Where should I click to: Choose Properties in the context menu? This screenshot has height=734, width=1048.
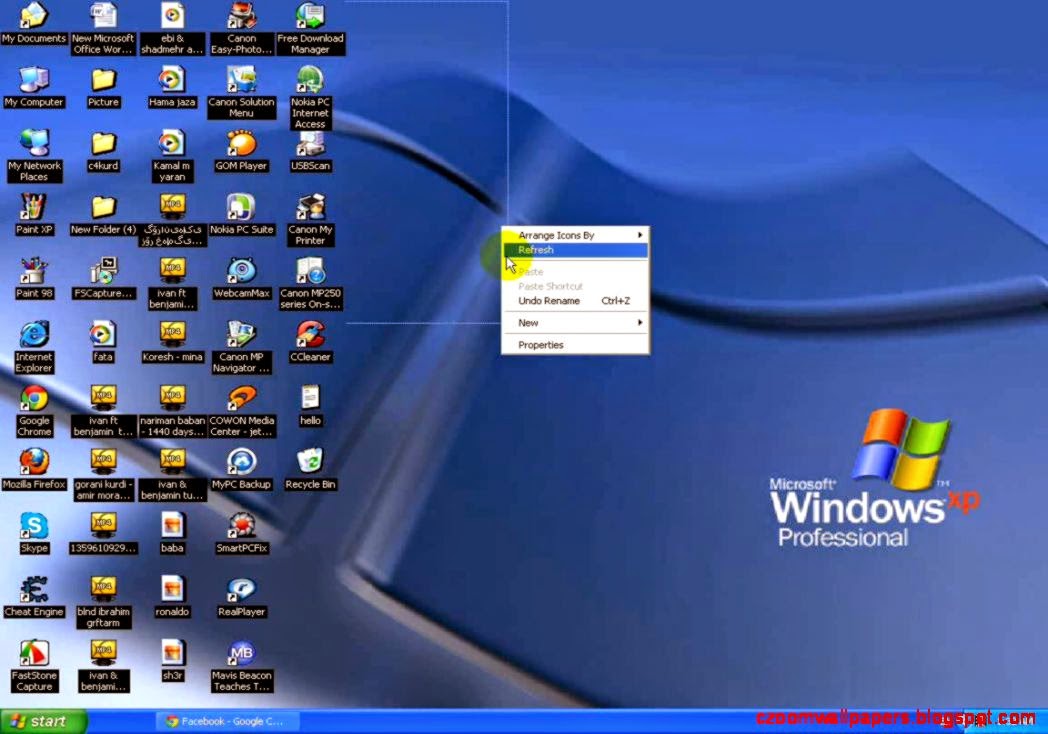pyautogui.click(x=540, y=344)
